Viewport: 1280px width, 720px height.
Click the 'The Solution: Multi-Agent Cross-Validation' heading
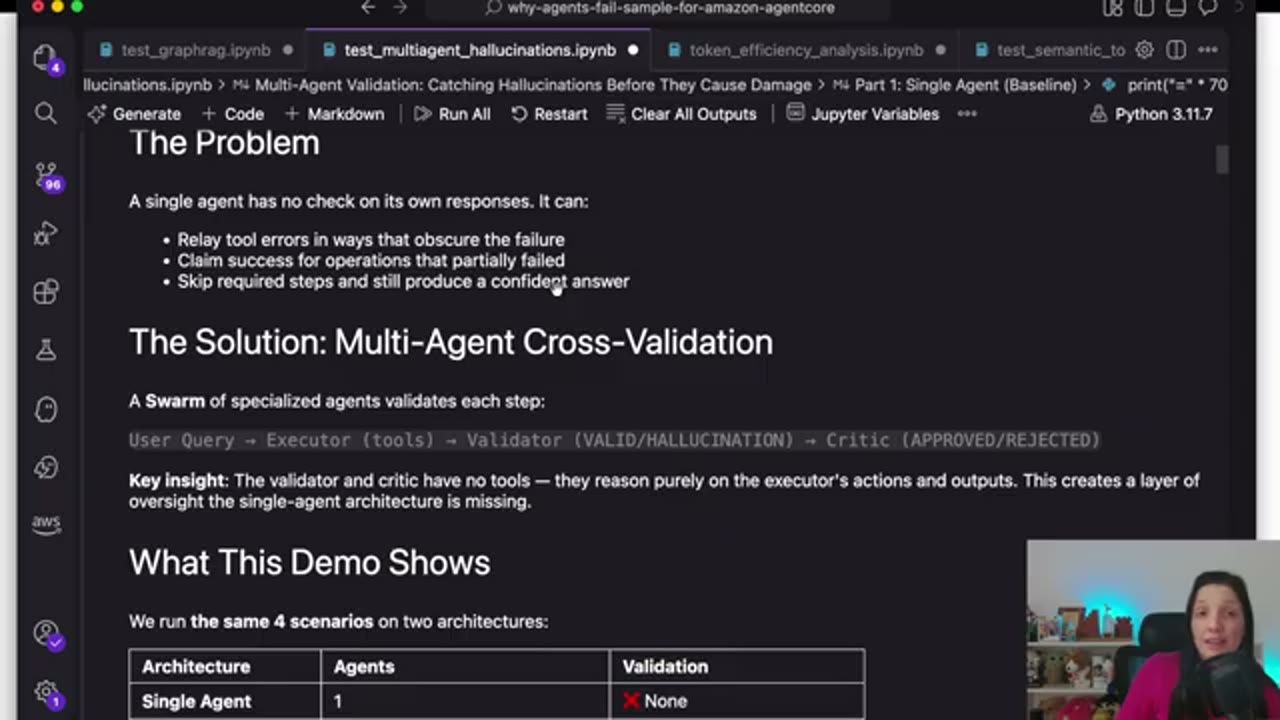tap(451, 342)
